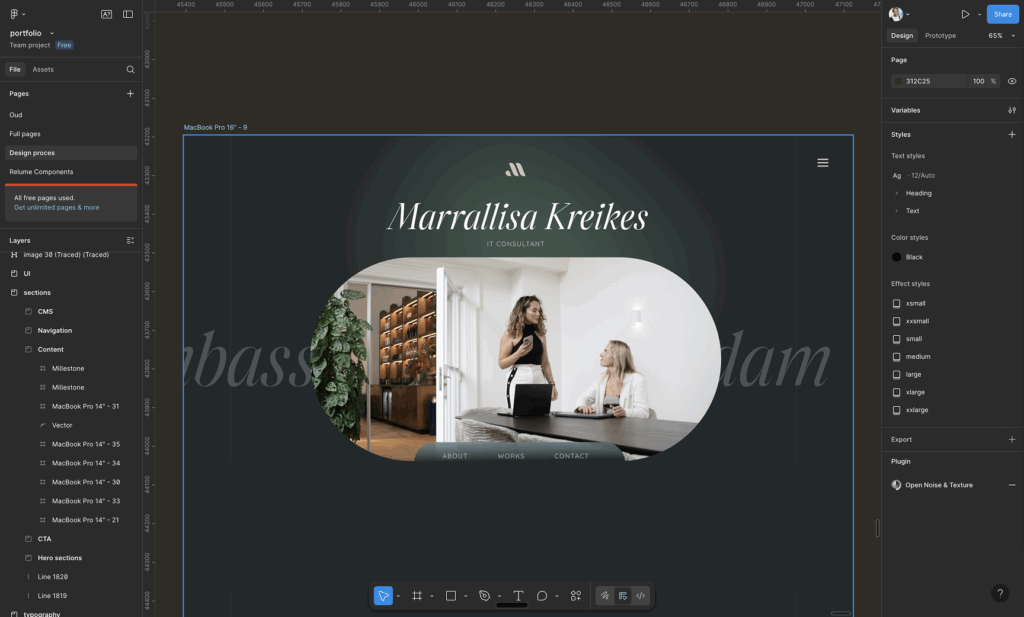Viewport: 1024px width, 617px height.
Task: Toggle the left sidebar panel collapse
Action: [x=128, y=14]
